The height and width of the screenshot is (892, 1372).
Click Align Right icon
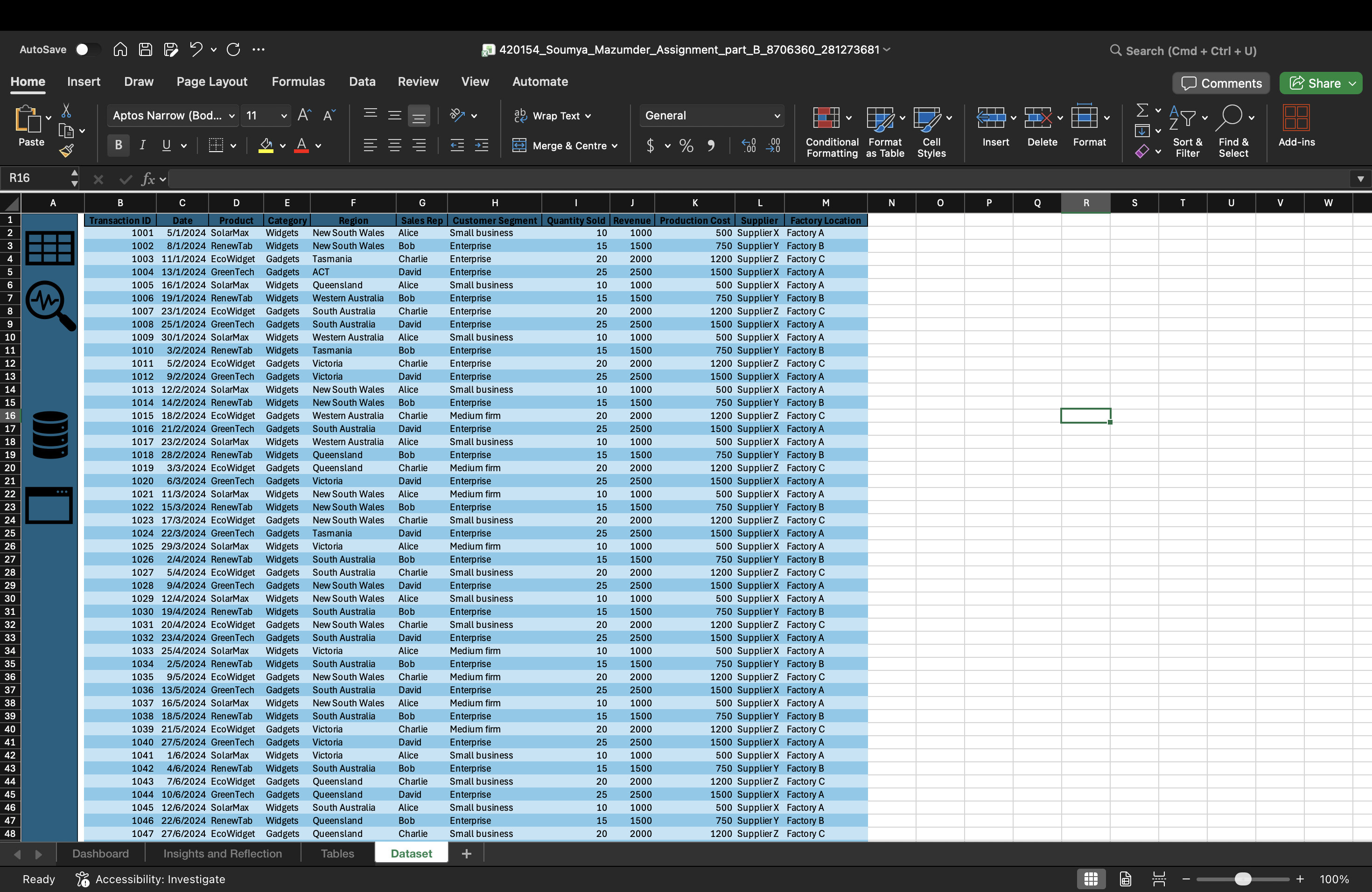pos(419,145)
